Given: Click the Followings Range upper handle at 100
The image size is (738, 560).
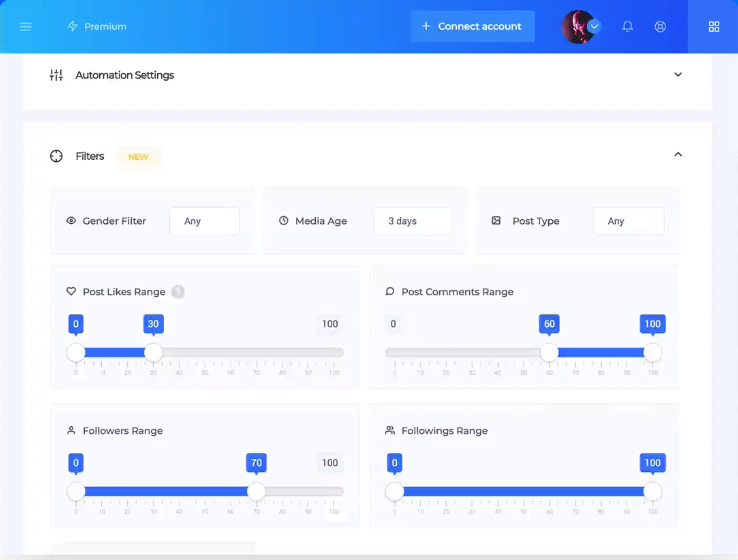Looking at the screenshot, I should [652, 491].
